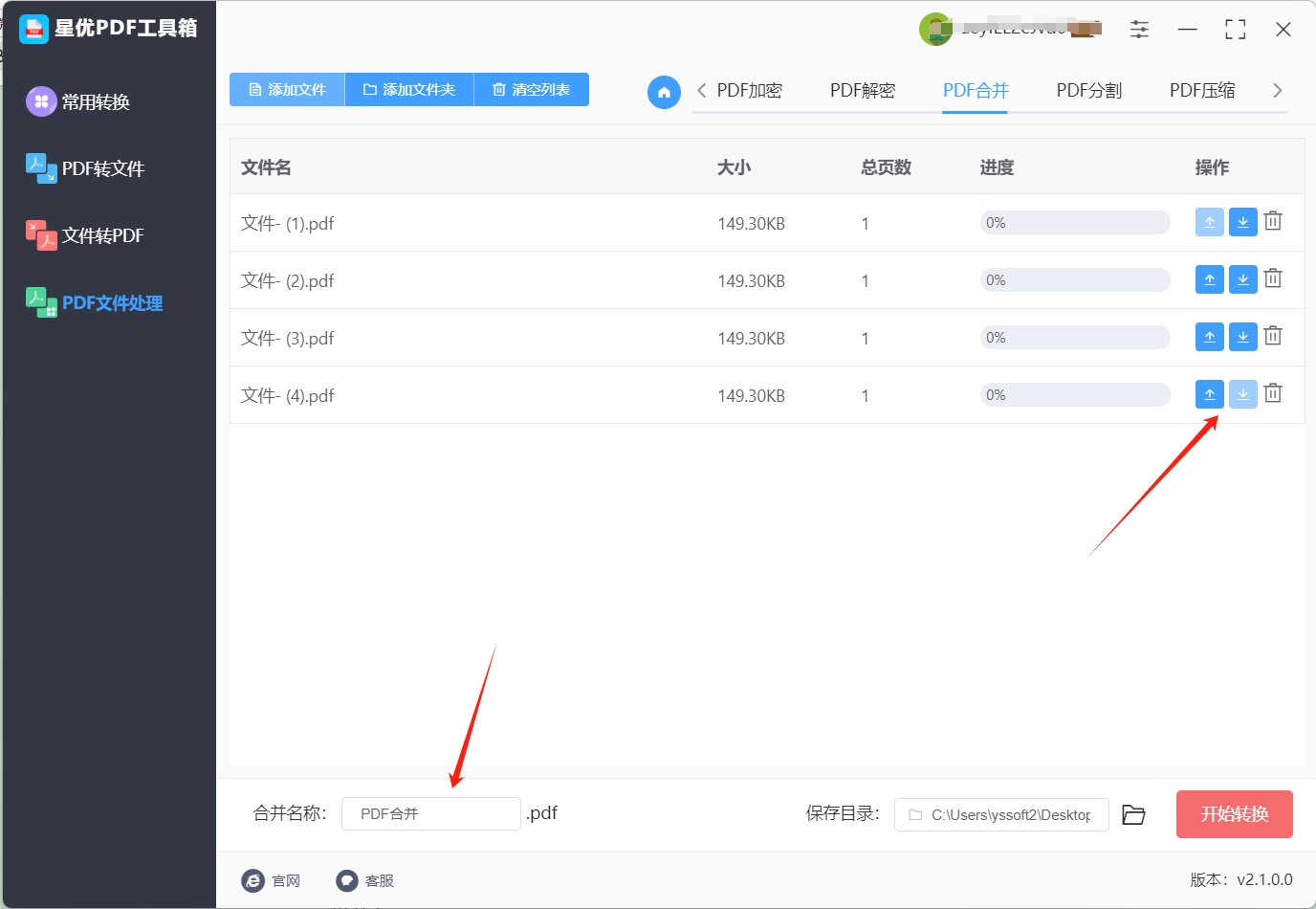Screen dimensions: 1316x909
Task: Move 文件- (4).pdf up in list
Action: click(x=1210, y=394)
